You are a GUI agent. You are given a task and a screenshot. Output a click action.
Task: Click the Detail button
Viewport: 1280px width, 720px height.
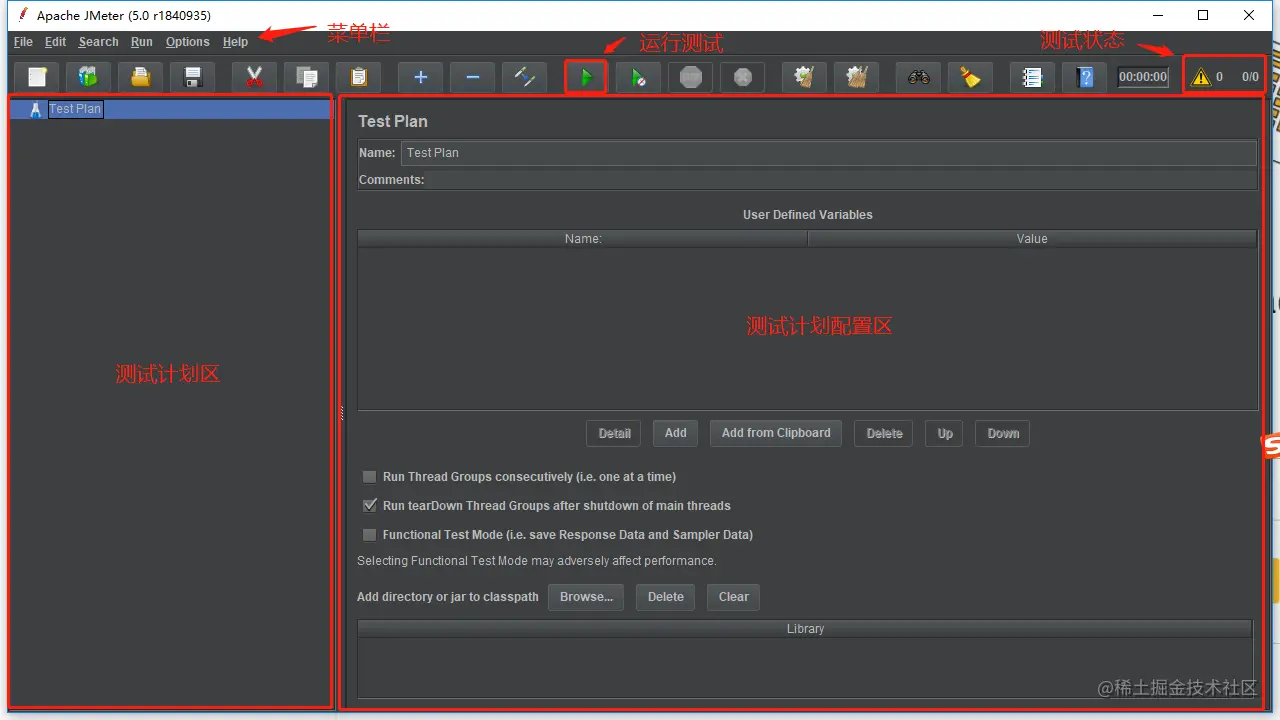[614, 433]
